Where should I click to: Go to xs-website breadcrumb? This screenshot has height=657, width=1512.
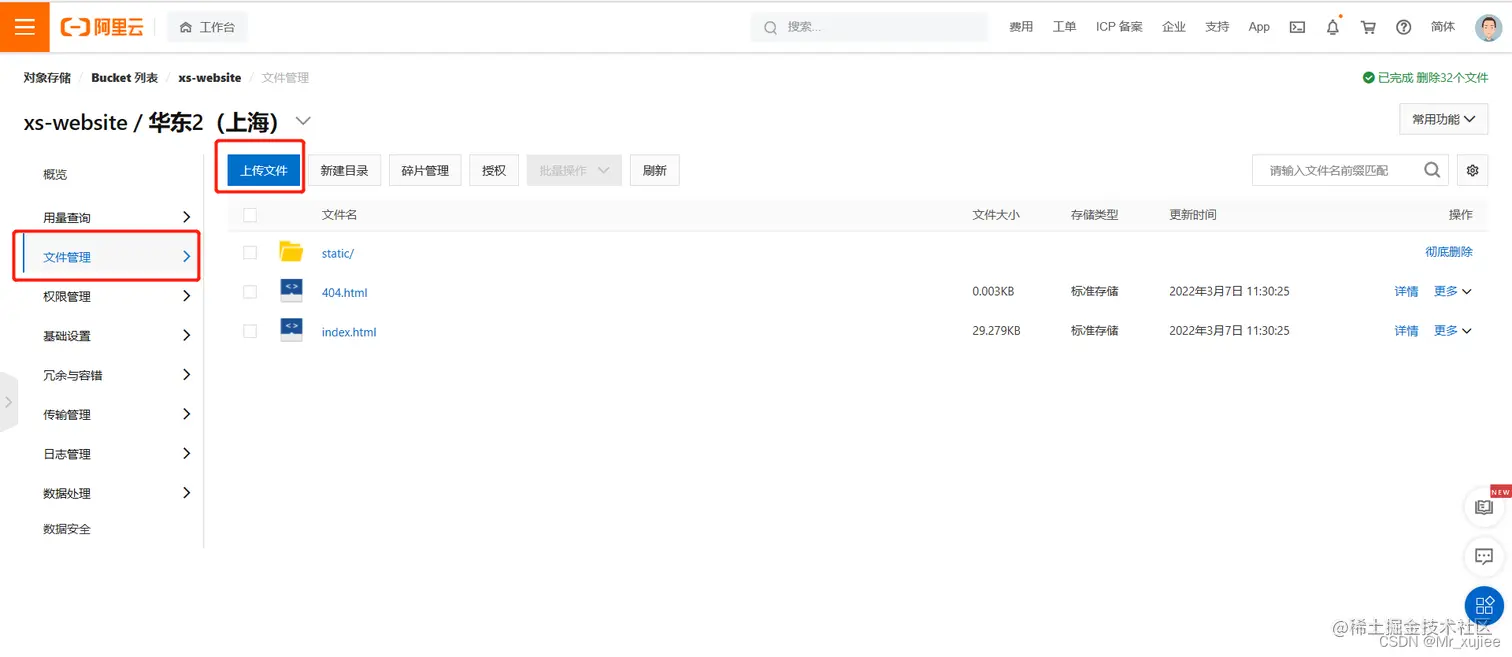click(x=210, y=77)
